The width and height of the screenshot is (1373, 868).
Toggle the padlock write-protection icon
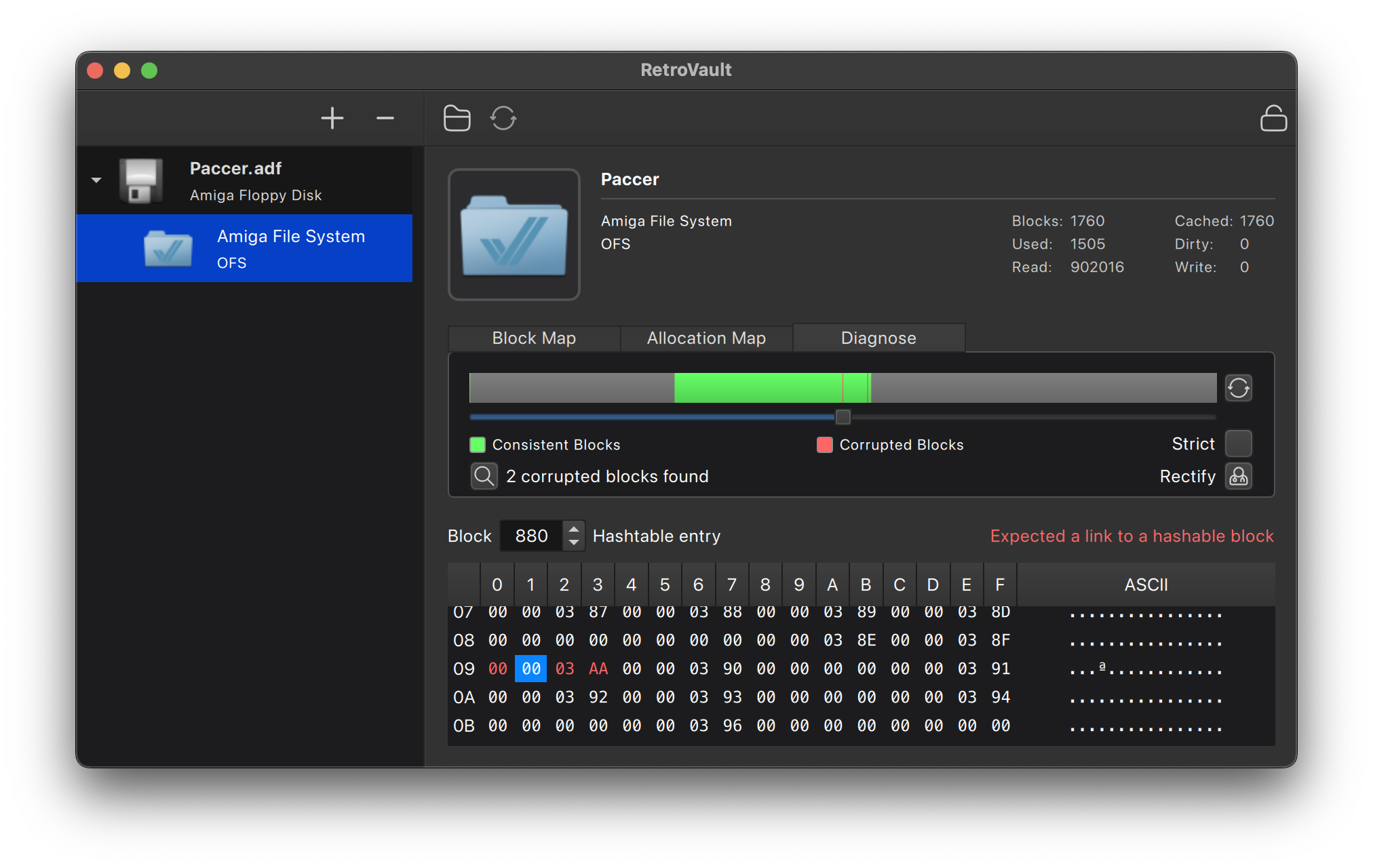point(1273,119)
